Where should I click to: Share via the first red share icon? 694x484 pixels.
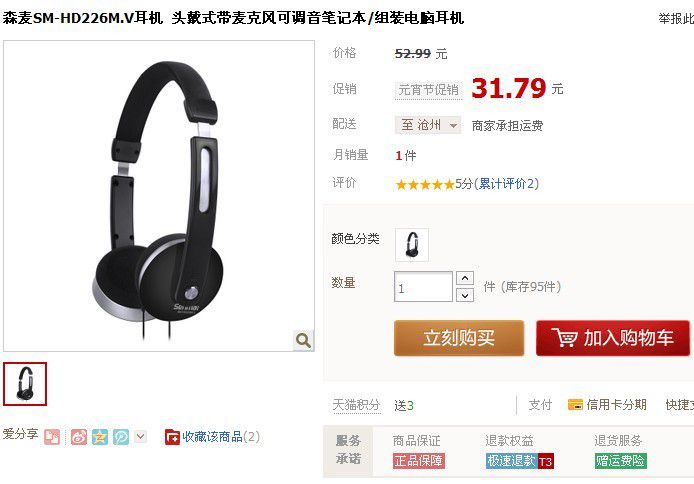pyautogui.click(x=52, y=437)
